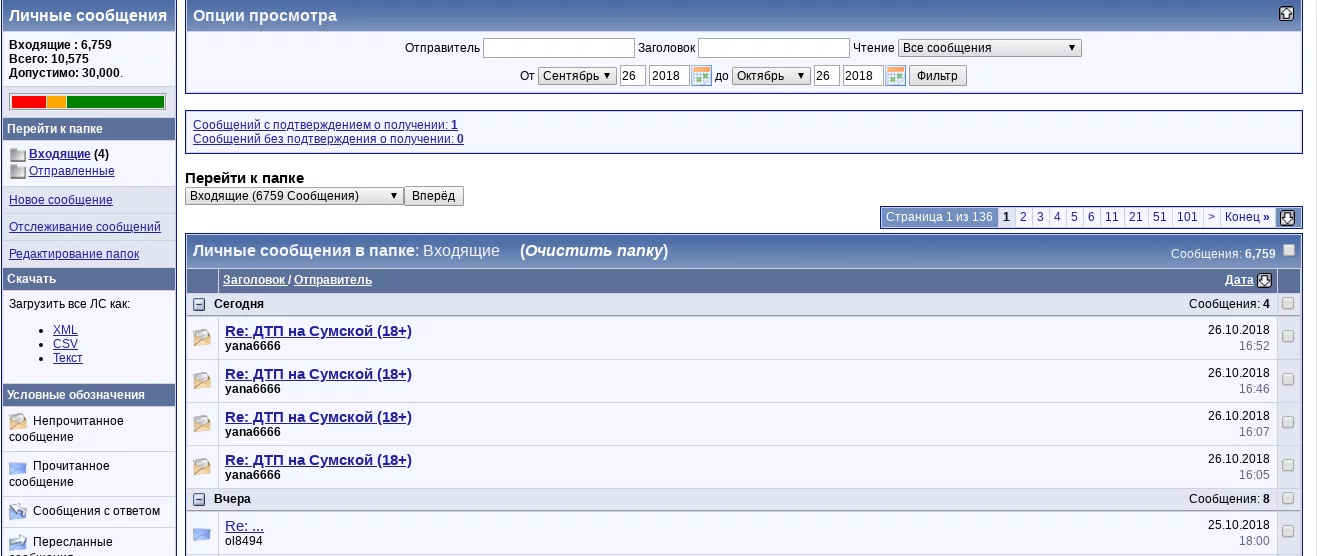This screenshot has width=1317, height=556.
Task: Sort by Заголовок column link
Action: click(254, 280)
